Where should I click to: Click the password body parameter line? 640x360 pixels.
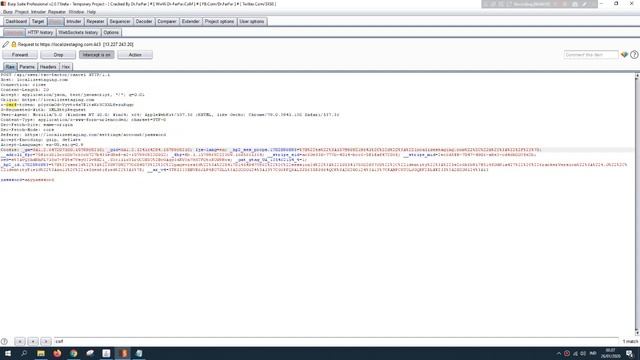[x=27, y=180]
